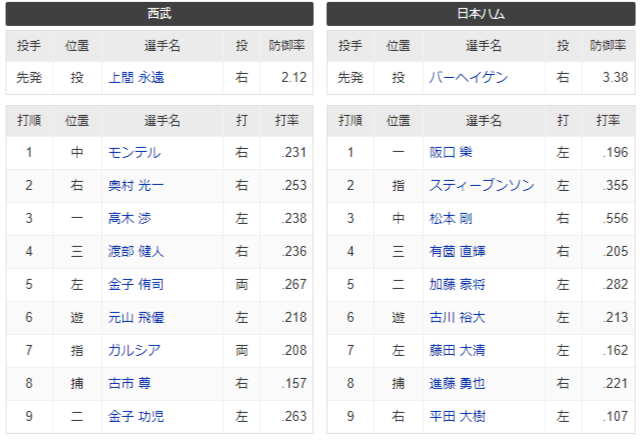
Task: Open バーヘイゲン pitcher profile link
Action: pyautogui.click(x=468, y=77)
